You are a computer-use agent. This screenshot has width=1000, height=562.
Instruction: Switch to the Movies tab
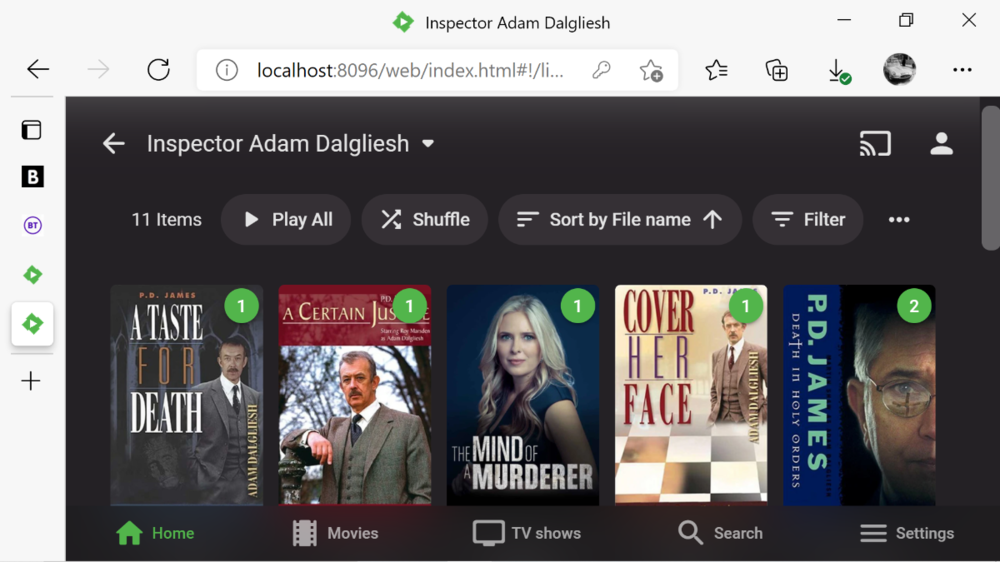pos(335,533)
